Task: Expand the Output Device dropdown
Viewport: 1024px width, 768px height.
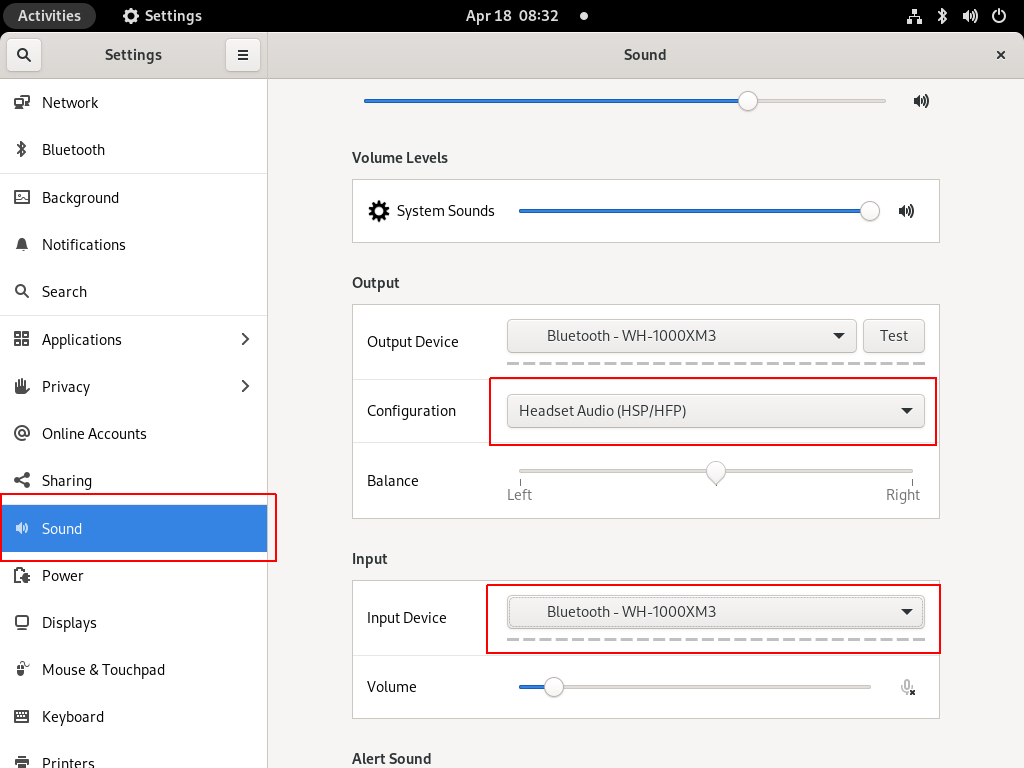Action: pos(681,336)
